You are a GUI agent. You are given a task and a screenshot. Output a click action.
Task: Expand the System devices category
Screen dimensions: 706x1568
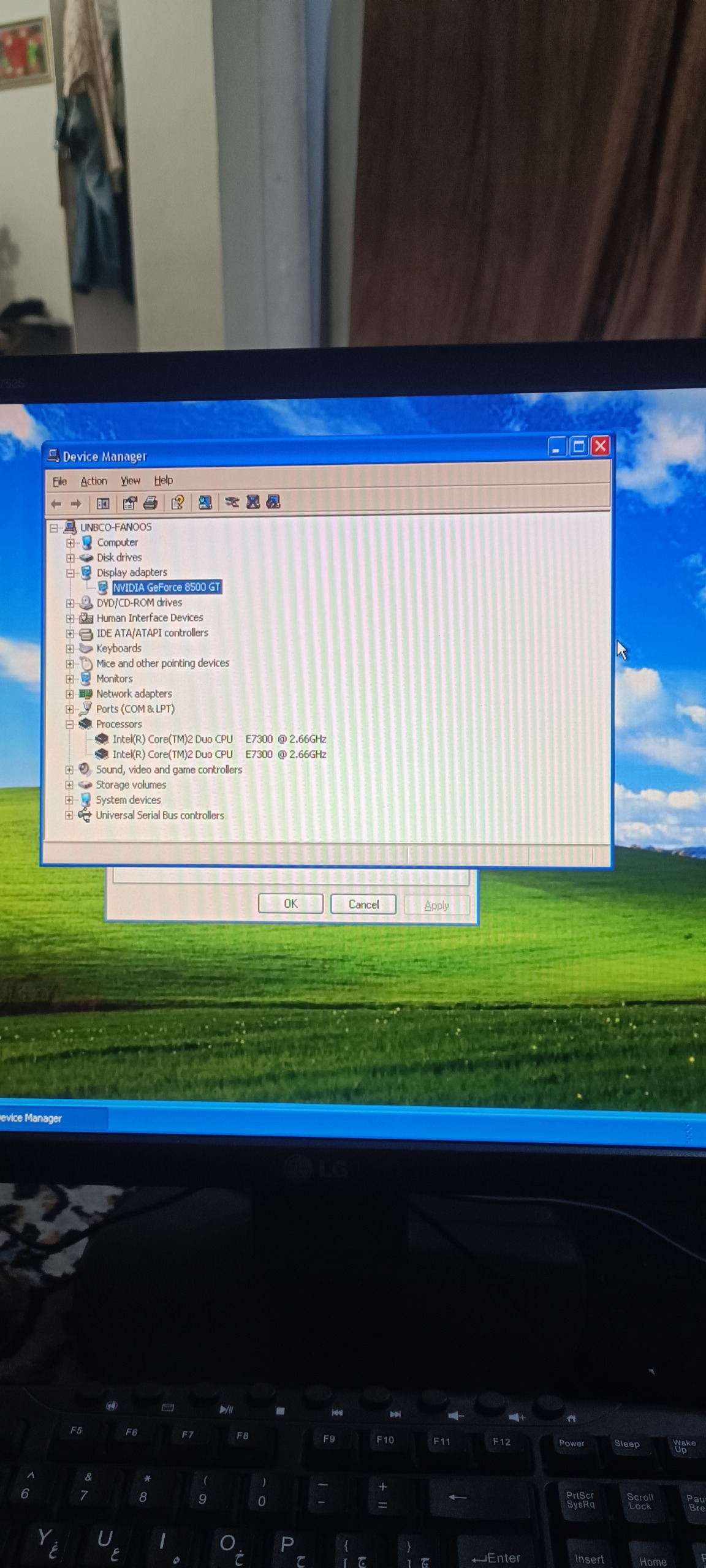[69, 800]
